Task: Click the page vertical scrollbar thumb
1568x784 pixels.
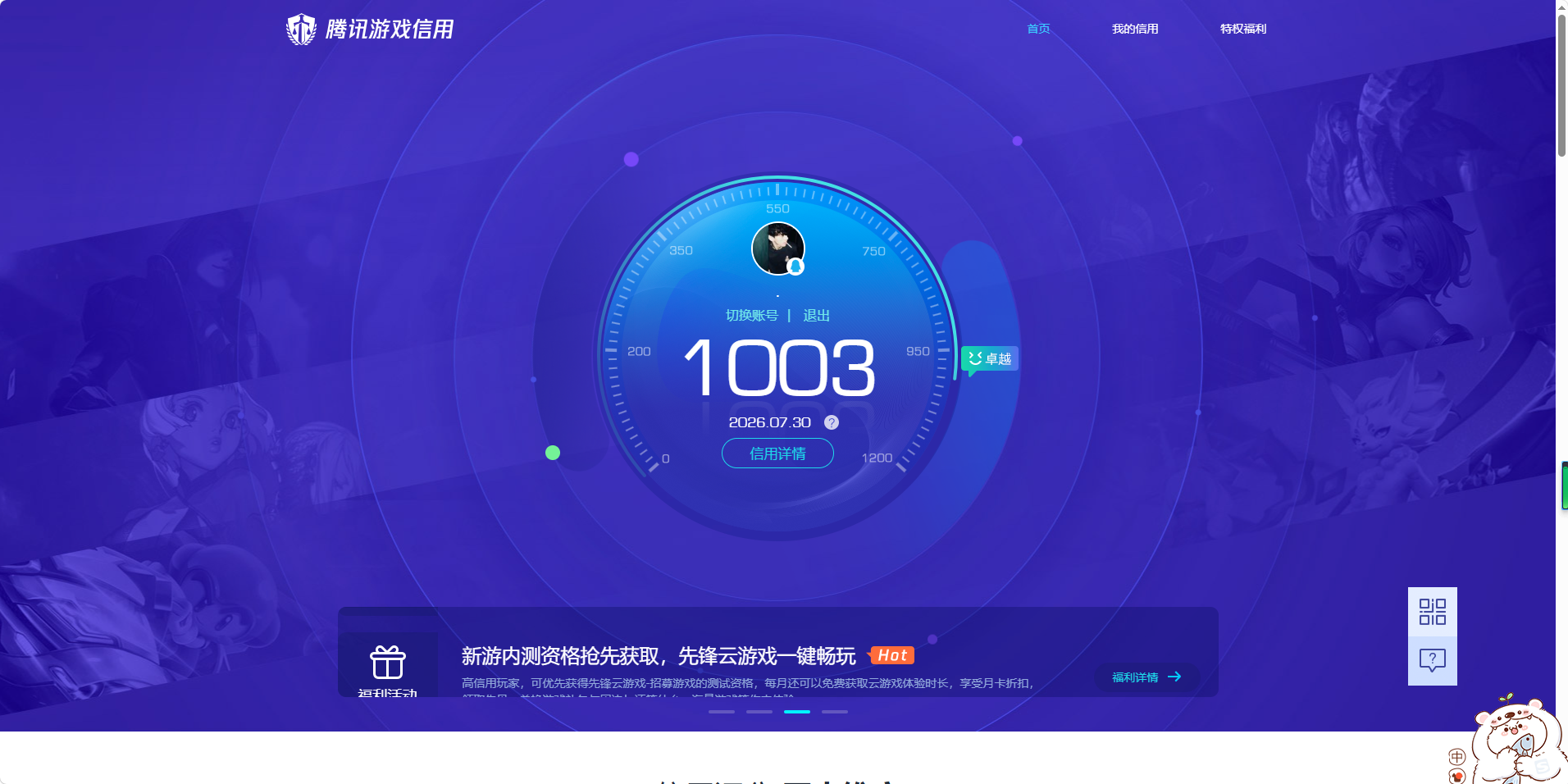Action: click(1561, 85)
